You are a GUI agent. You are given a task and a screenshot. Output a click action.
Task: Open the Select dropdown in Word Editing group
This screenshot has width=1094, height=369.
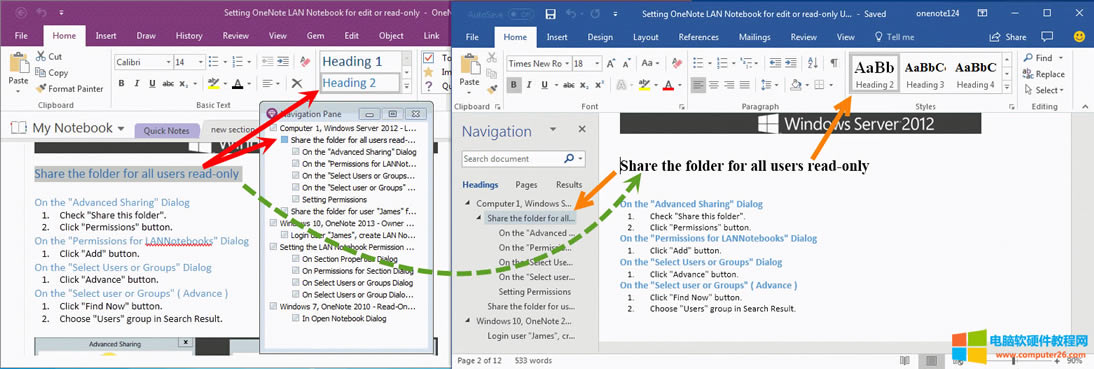point(1044,90)
